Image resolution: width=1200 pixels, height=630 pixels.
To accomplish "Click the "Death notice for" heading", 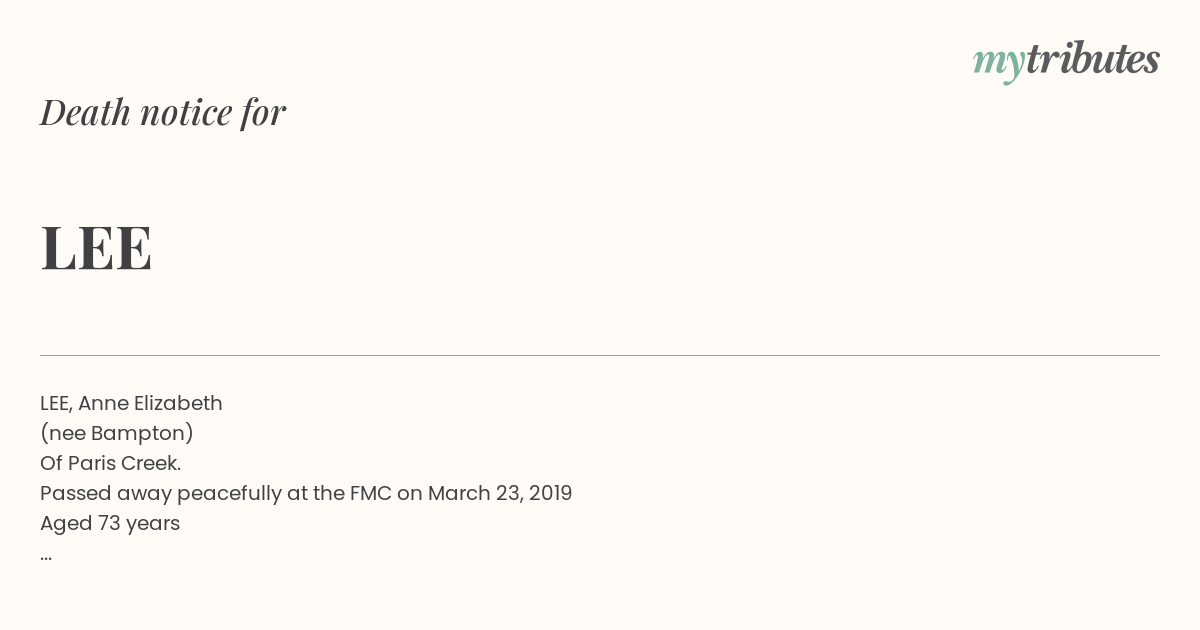I will (x=163, y=112).
